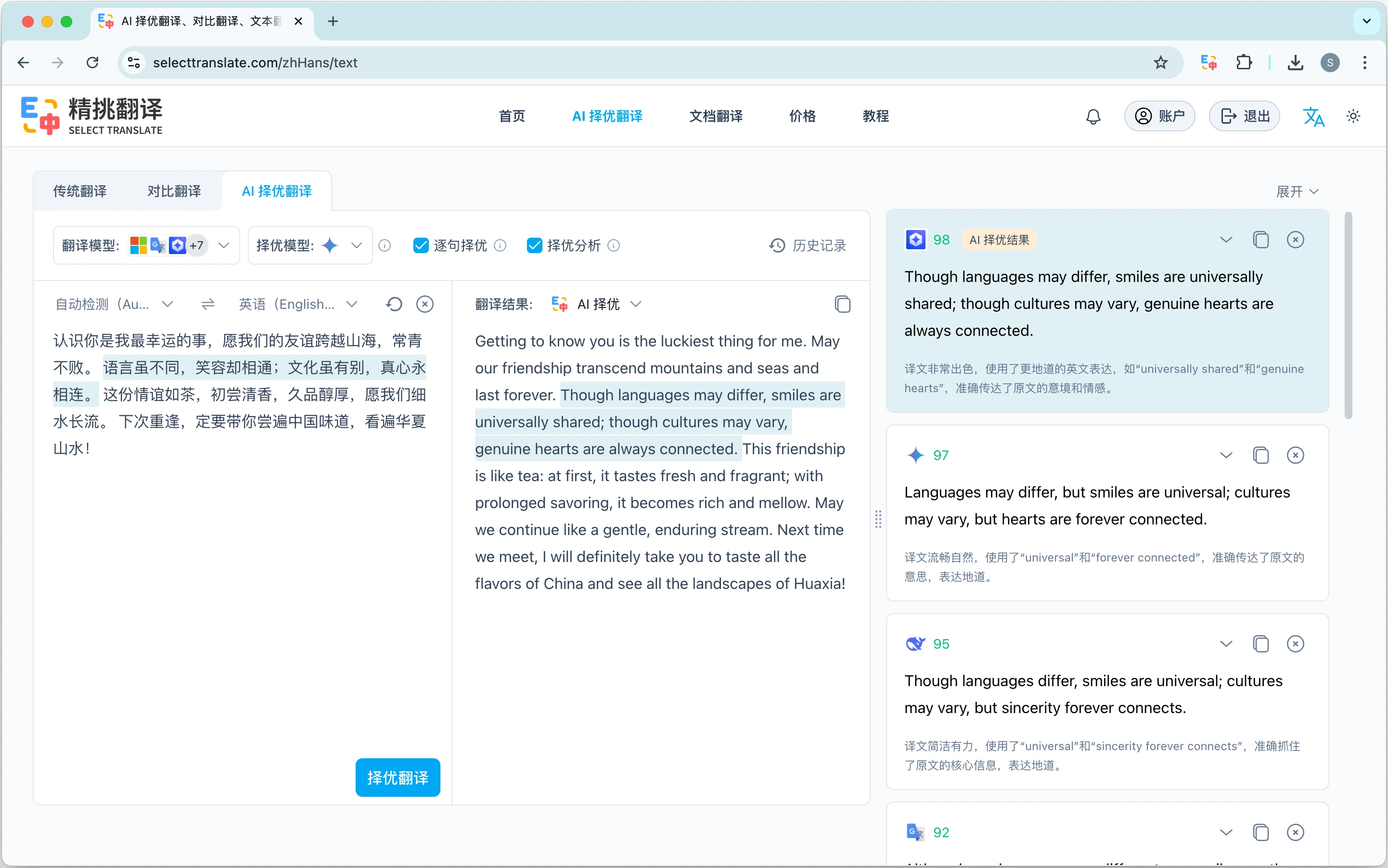
Task: Click the Select Translate logo
Action: pos(92,116)
